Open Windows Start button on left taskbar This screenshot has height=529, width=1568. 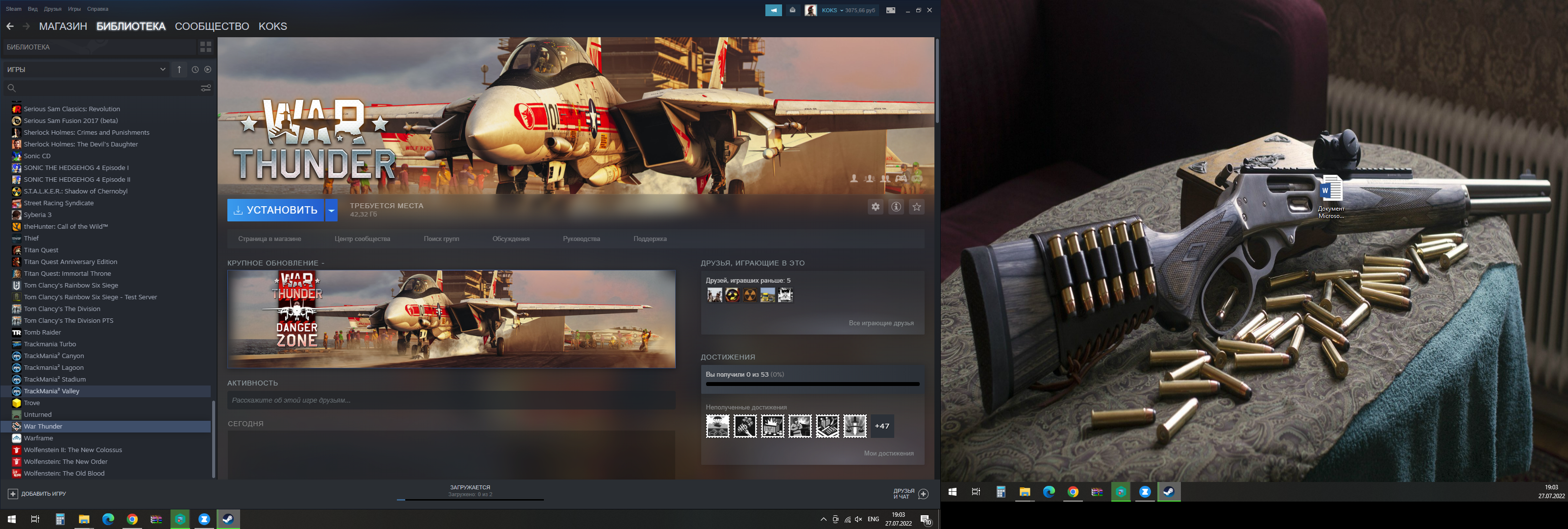[11, 519]
